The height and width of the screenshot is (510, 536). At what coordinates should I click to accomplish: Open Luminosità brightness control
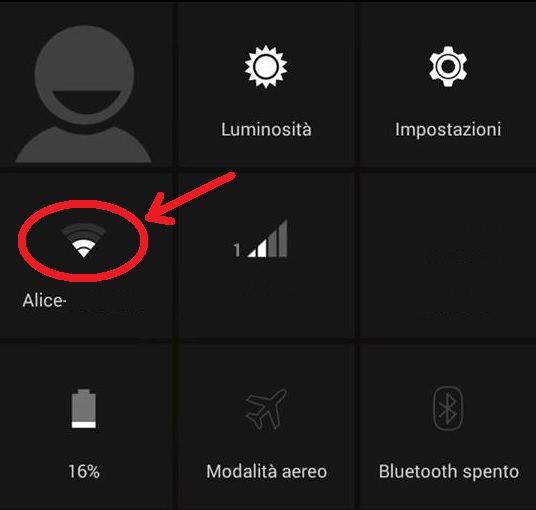coord(266,129)
